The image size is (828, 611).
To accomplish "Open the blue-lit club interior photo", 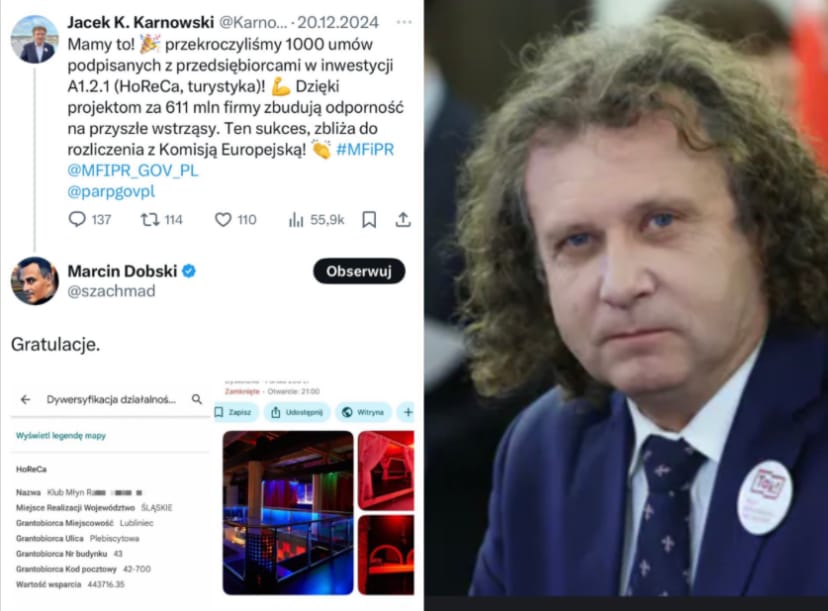I will pos(288,513).
